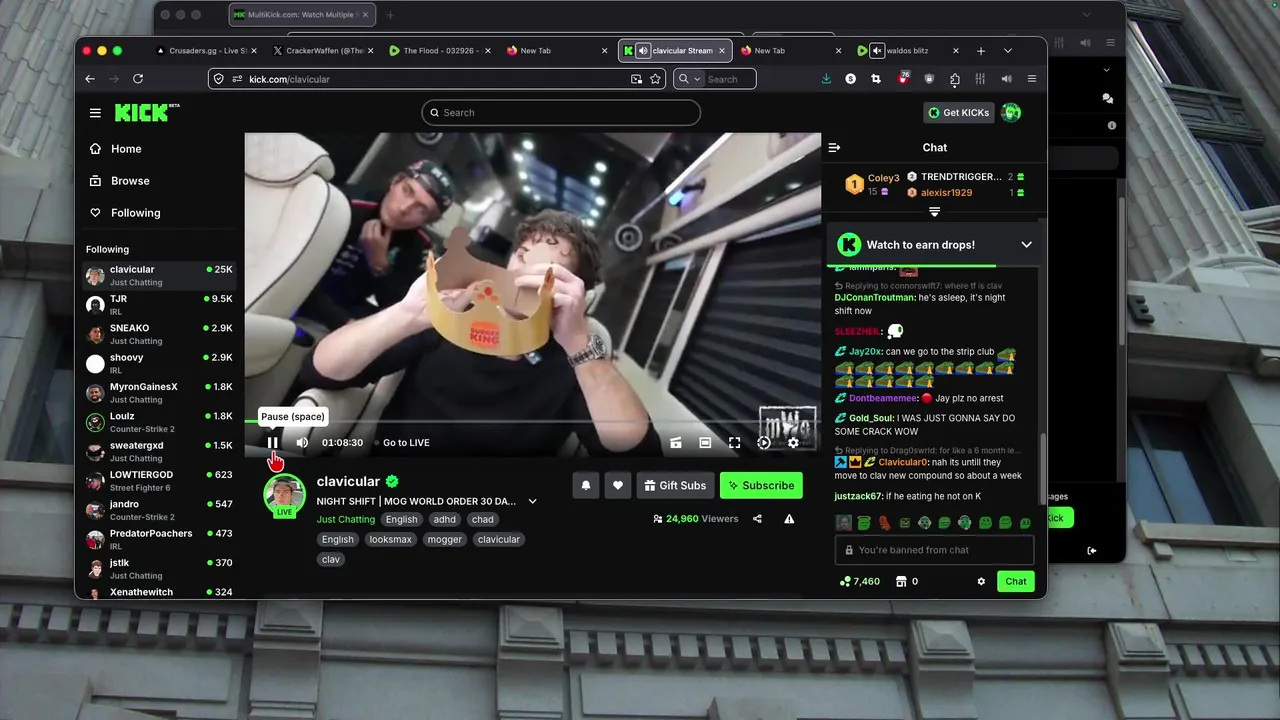Image resolution: width=1280 pixels, height=720 pixels.
Task: Share the stream via share icon
Action: tap(757, 519)
